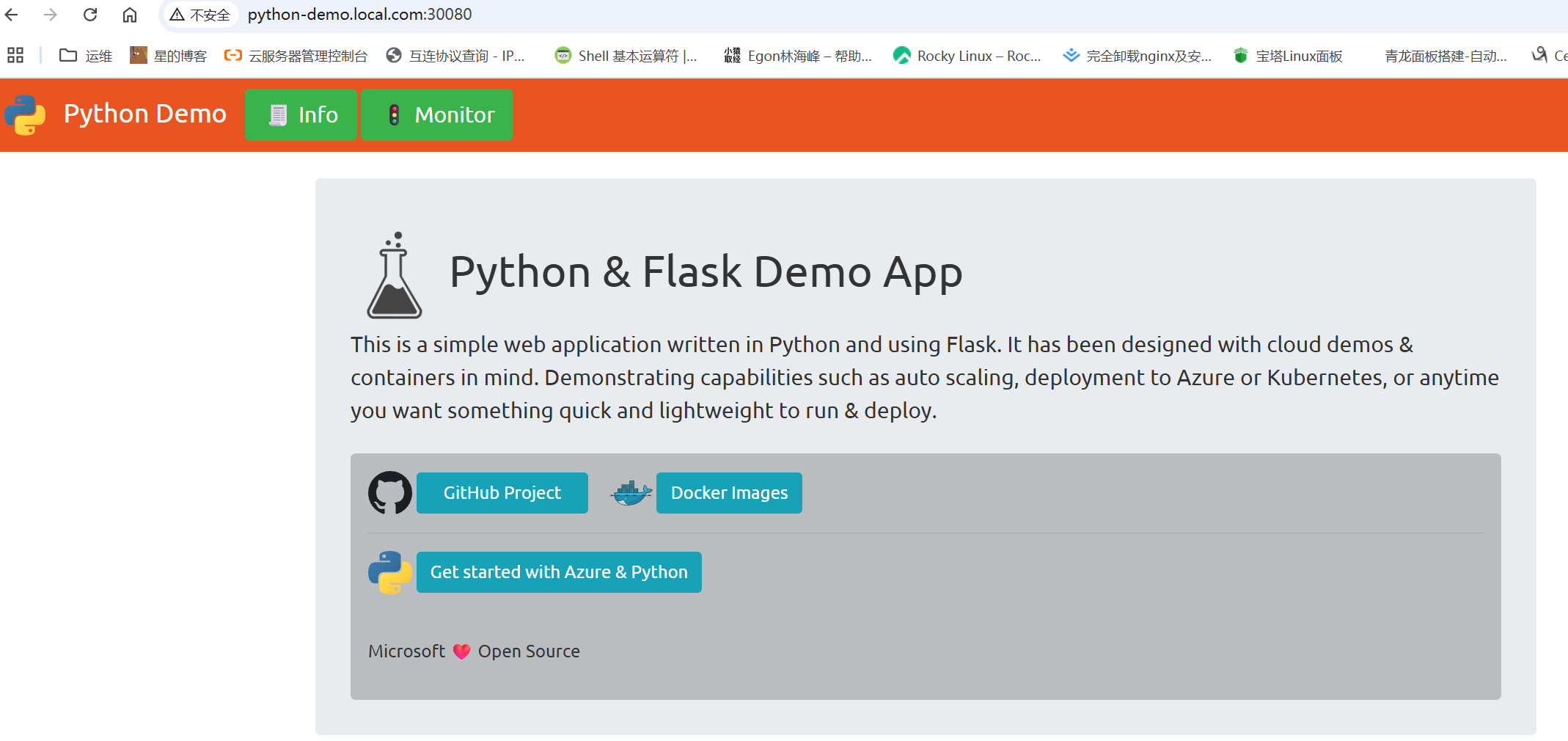Open the 运维 bookmark folder

tap(86, 56)
